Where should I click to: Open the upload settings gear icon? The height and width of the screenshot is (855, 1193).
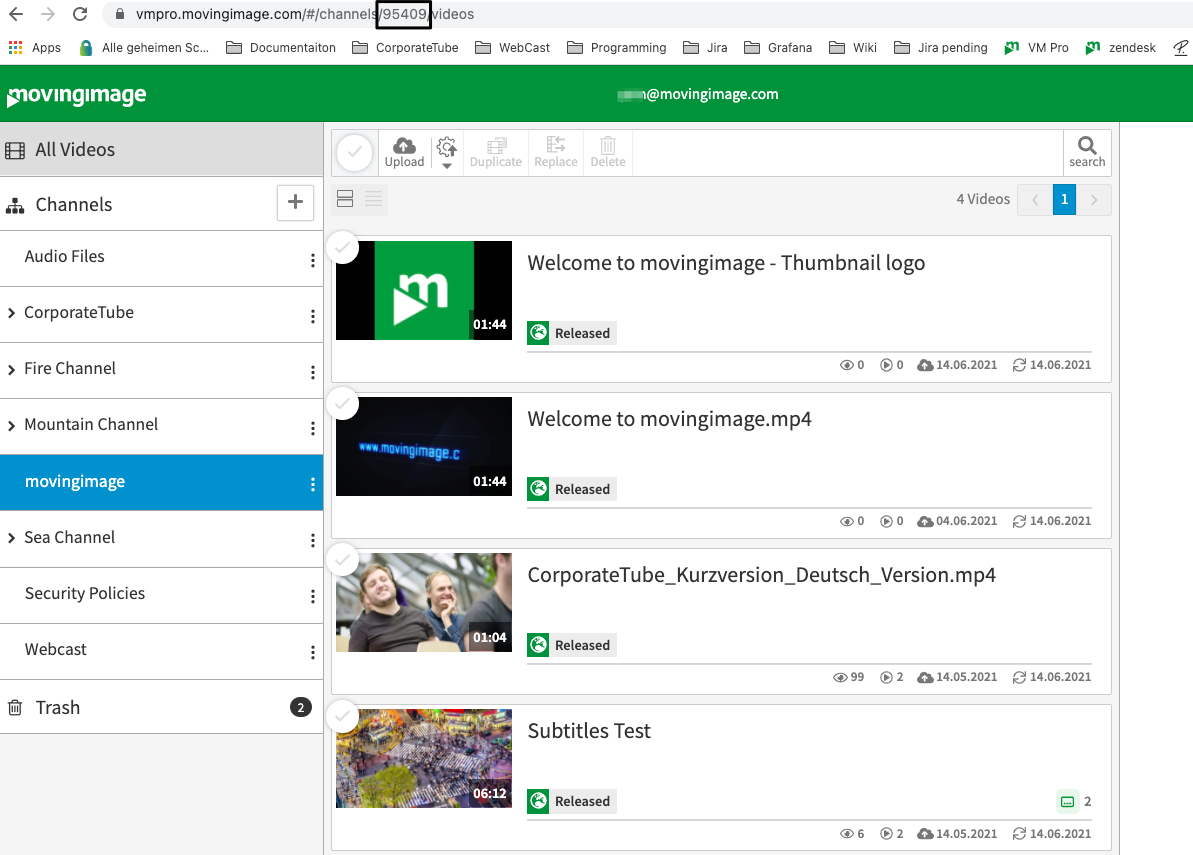click(x=447, y=146)
